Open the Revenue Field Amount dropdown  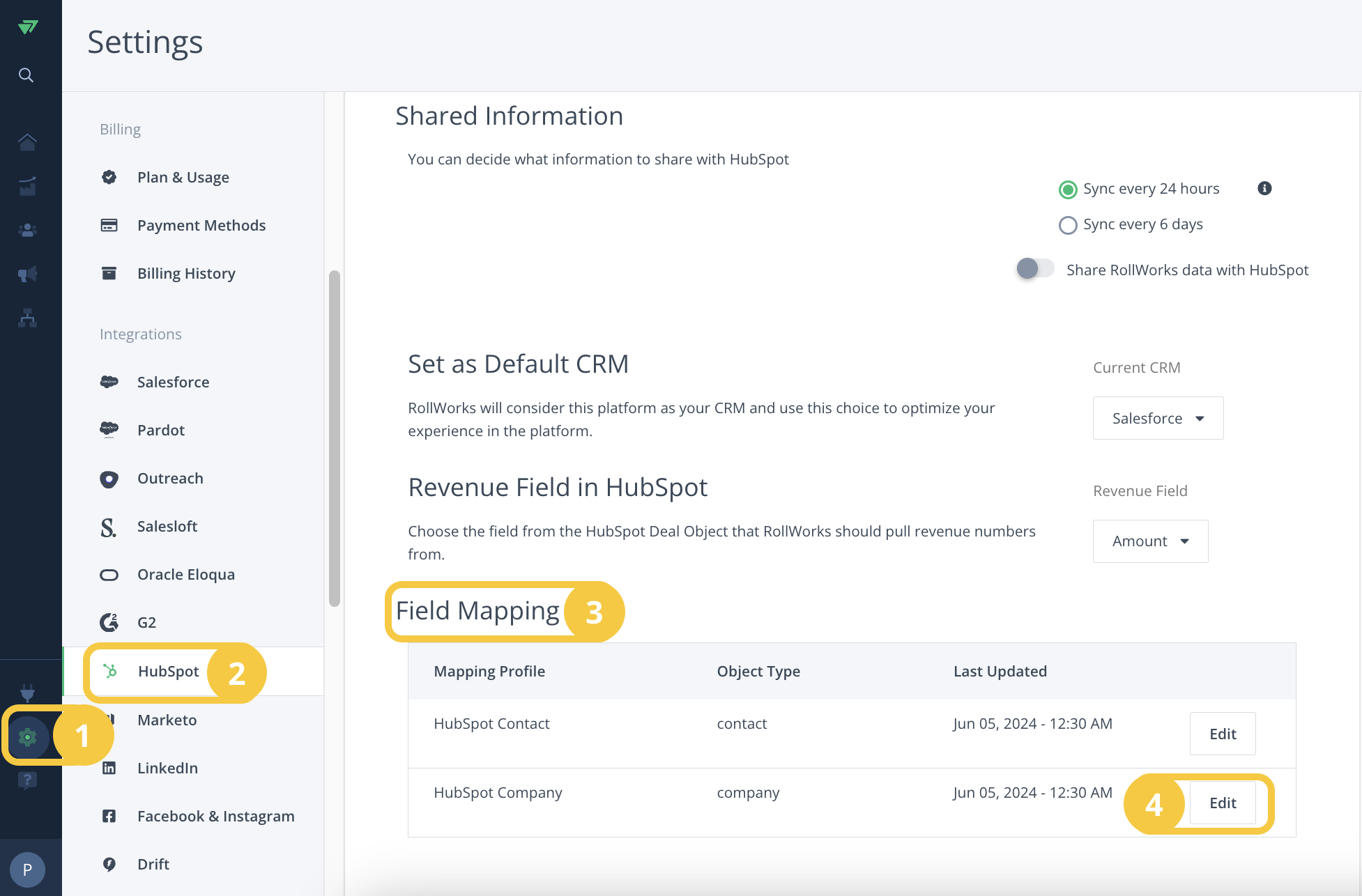[x=1150, y=541]
